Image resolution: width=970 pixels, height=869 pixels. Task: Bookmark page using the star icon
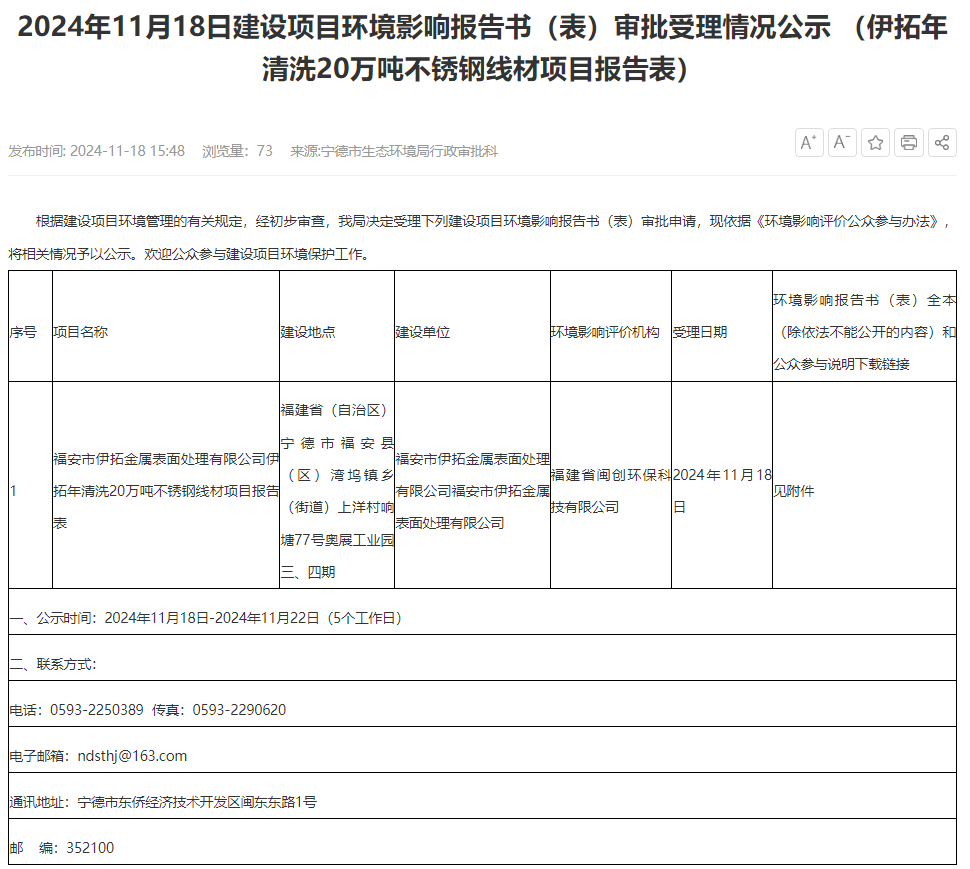(x=875, y=143)
